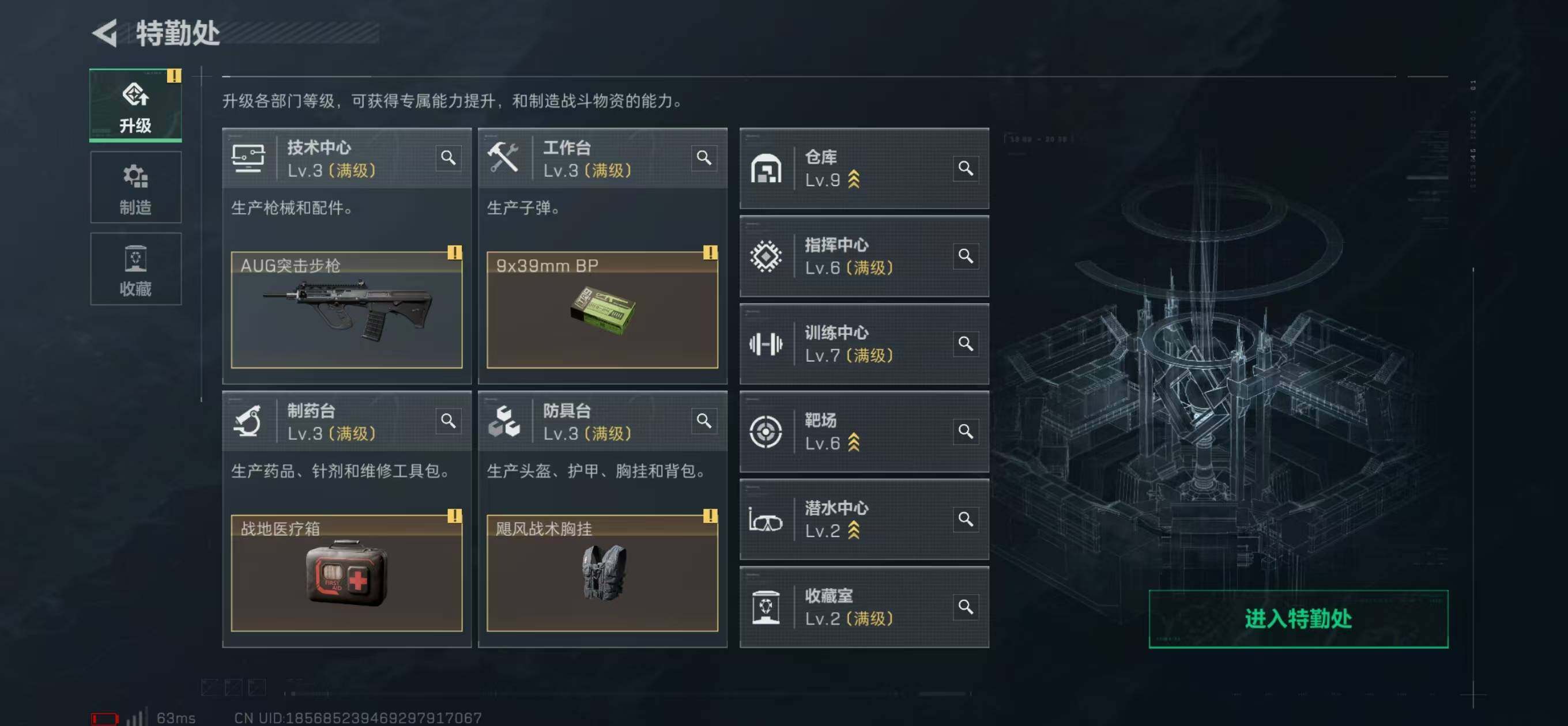Click the 潜水中心 magnifier icon
The image size is (1568, 726).
966,519
